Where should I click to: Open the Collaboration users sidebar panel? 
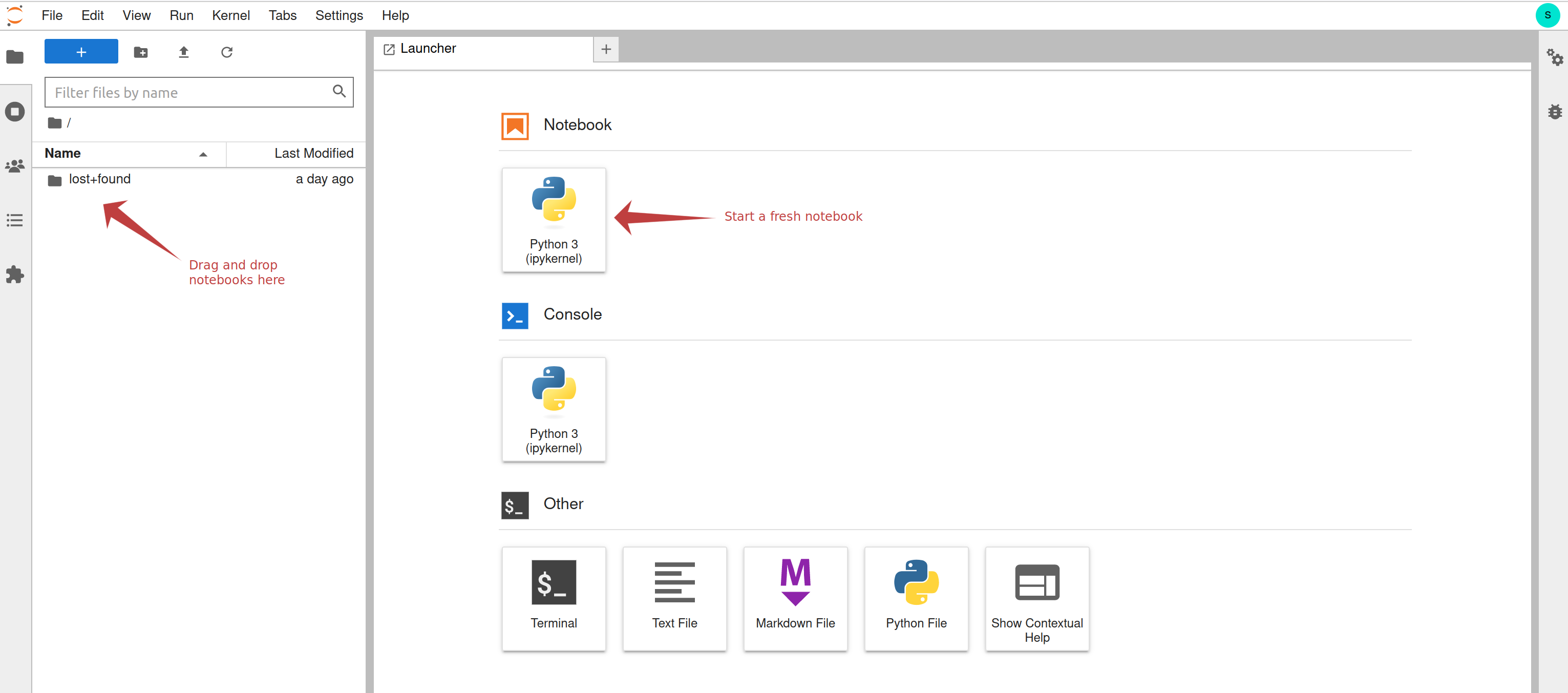pos(15,165)
